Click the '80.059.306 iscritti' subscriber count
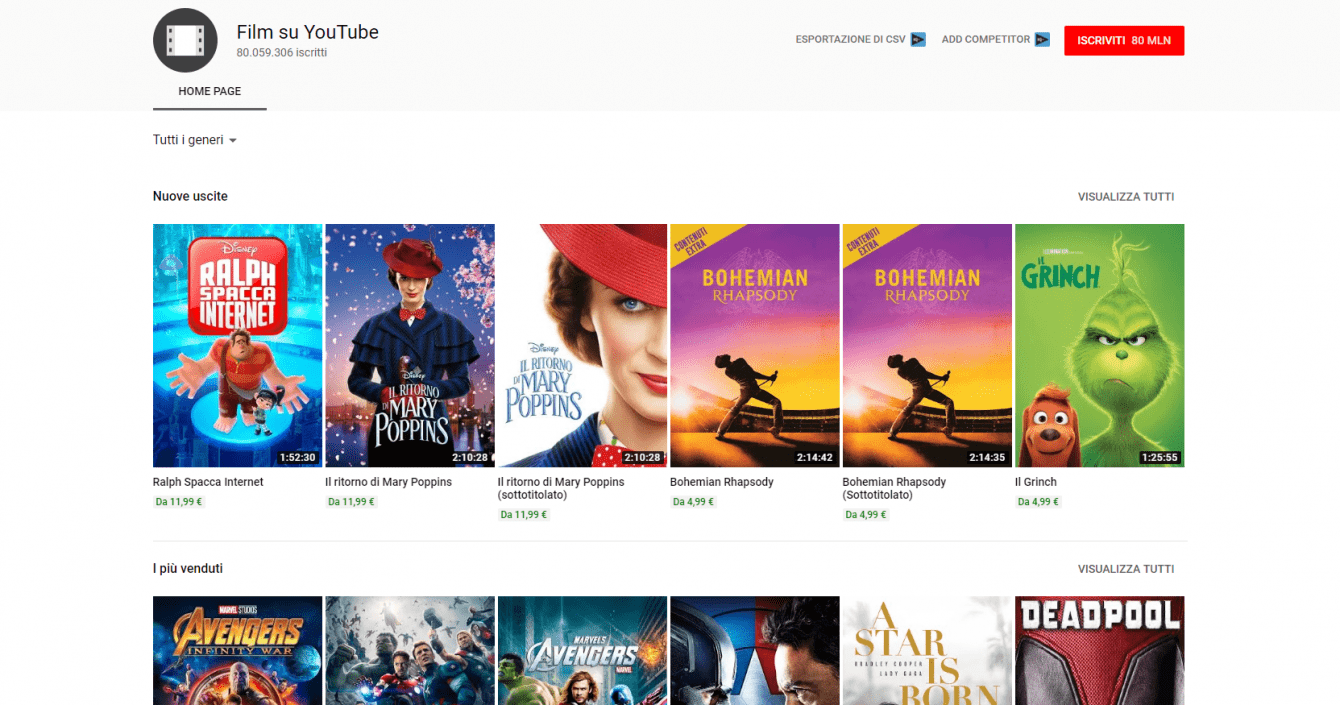Image resolution: width=1340 pixels, height=705 pixels. [282, 53]
